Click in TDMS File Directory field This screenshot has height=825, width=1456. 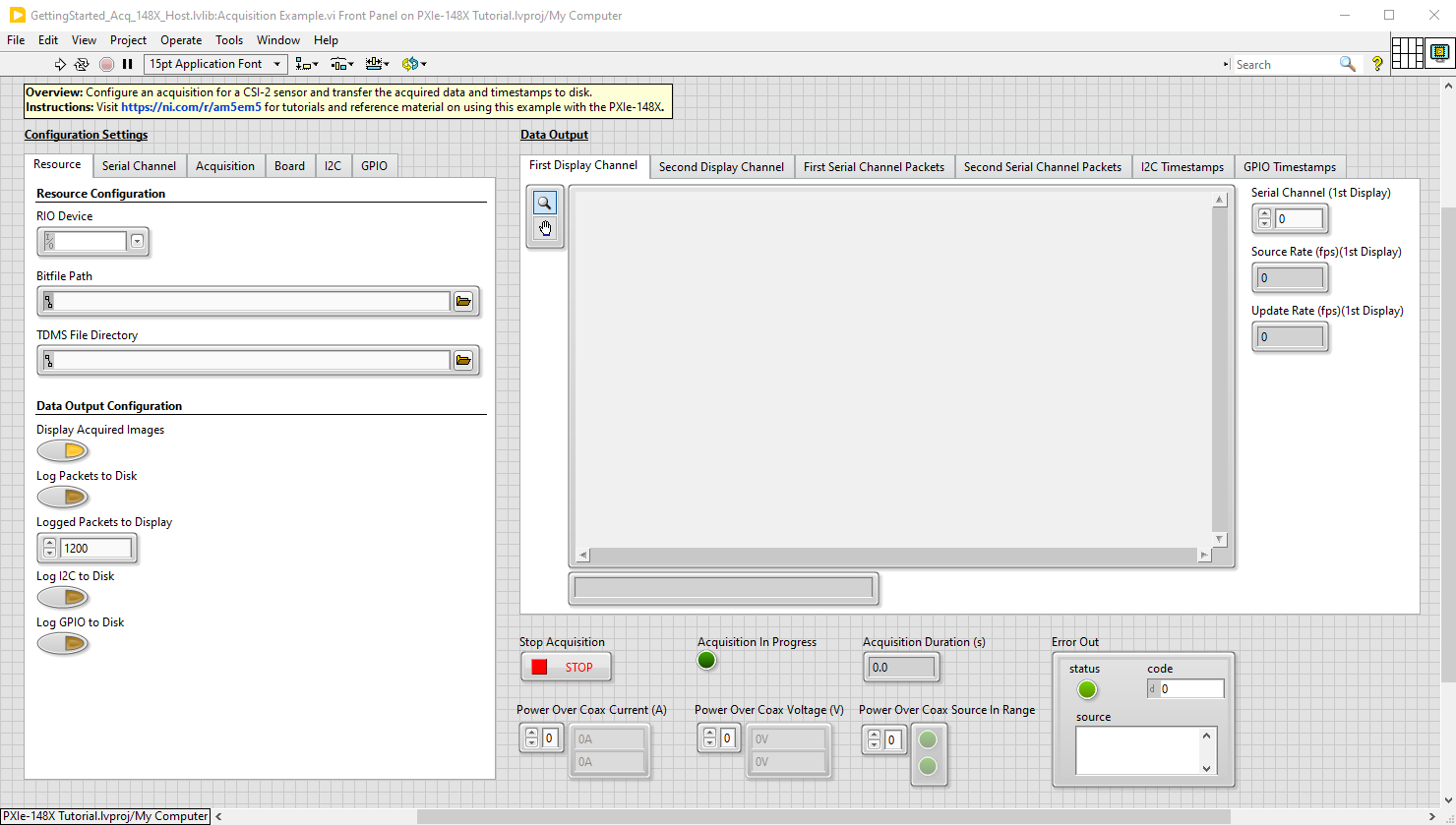253,360
